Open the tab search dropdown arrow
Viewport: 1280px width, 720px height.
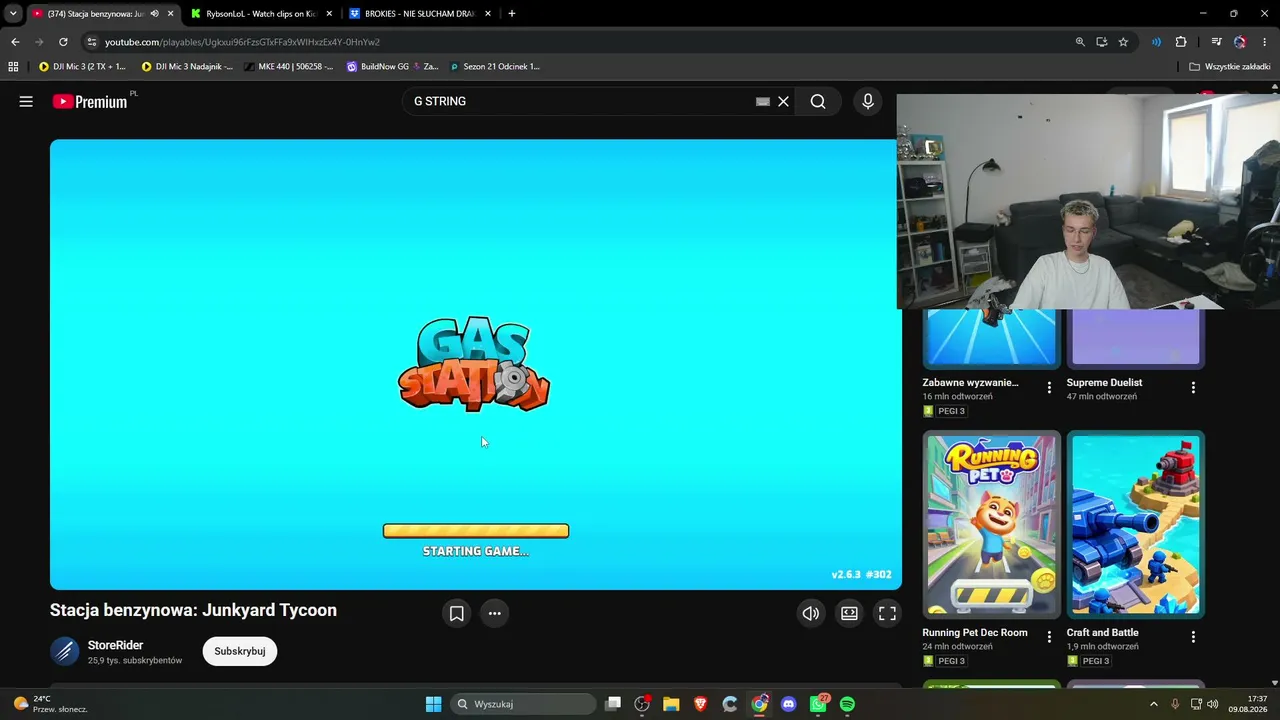(13, 13)
